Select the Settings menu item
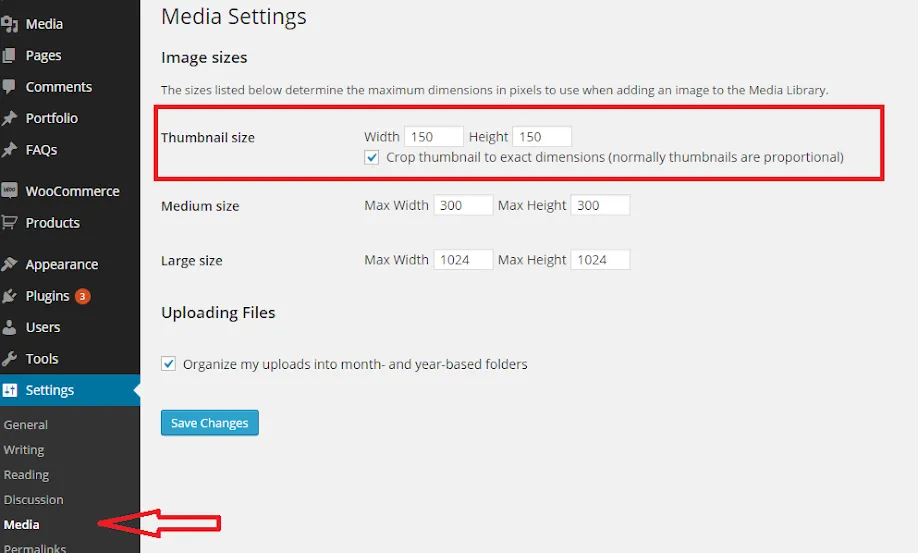This screenshot has height=553, width=918. tap(70, 390)
